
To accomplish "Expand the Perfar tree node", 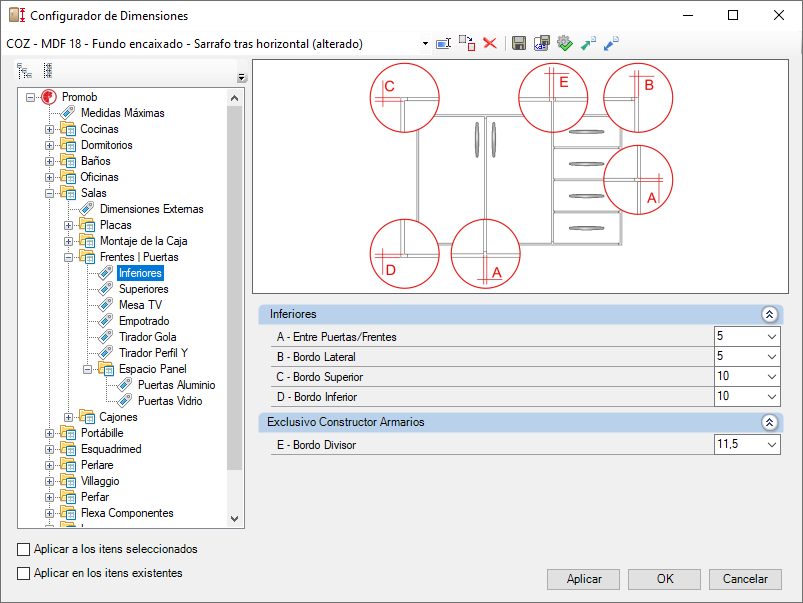I will click(49, 497).
